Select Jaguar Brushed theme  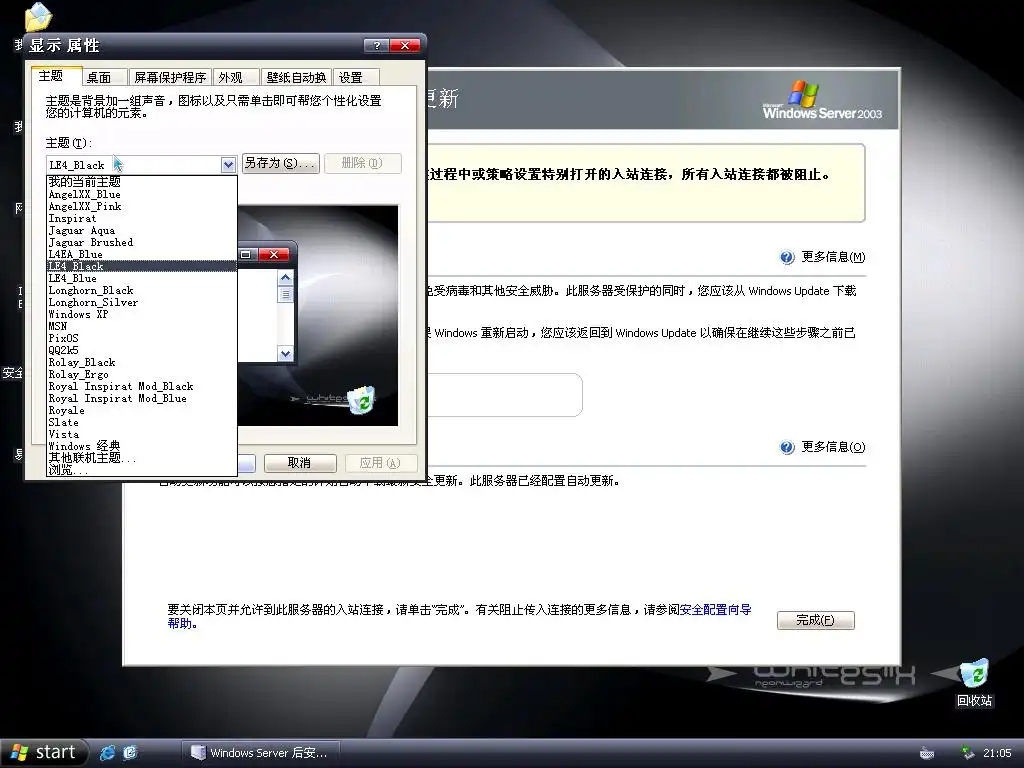pos(142,242)
